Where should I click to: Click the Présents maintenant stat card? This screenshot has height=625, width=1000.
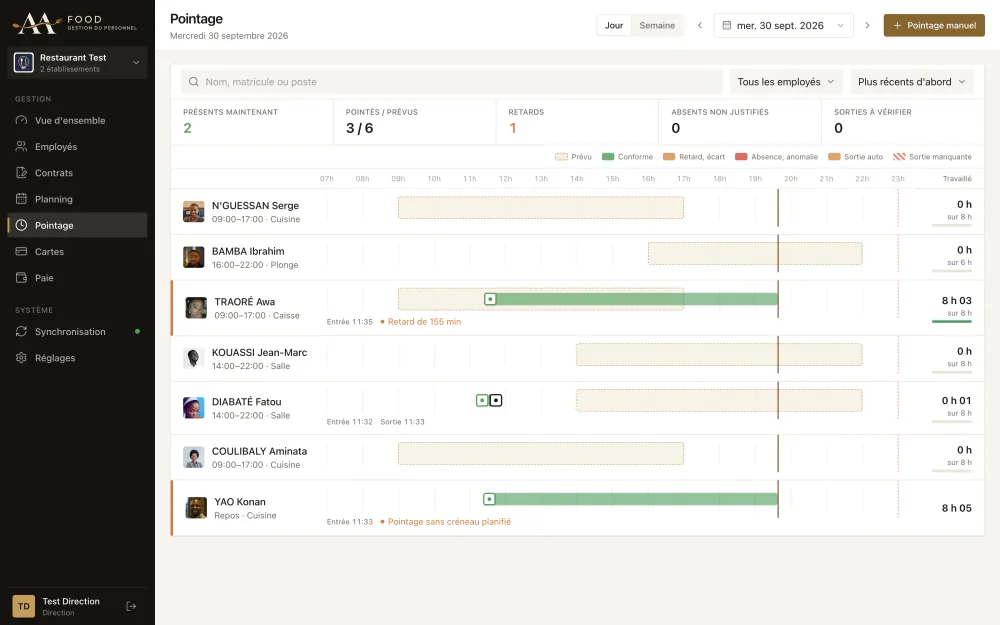[x=252, y=121]
